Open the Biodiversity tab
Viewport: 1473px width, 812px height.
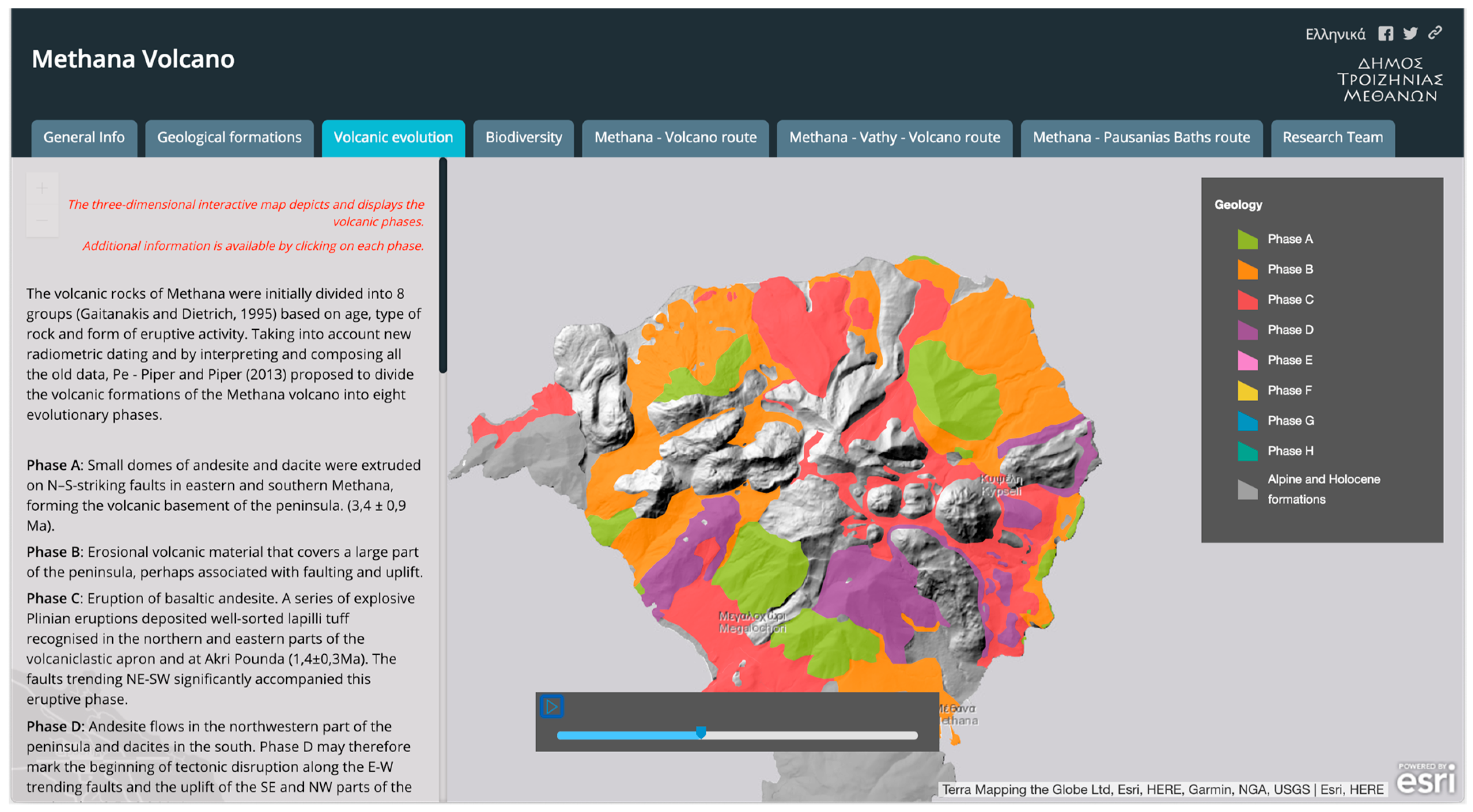point(523,138)
